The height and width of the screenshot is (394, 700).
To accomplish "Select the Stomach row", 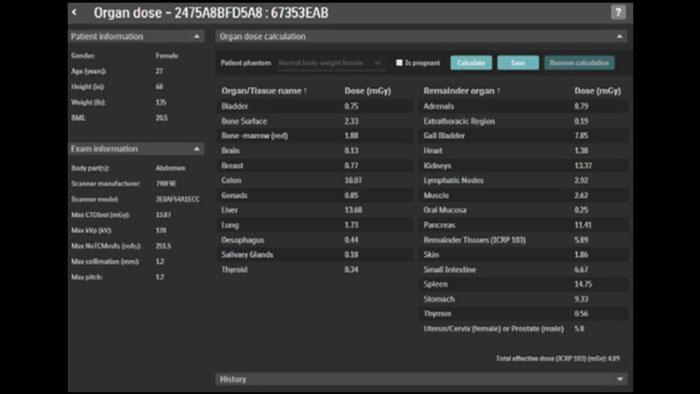I will pos(524,299).
